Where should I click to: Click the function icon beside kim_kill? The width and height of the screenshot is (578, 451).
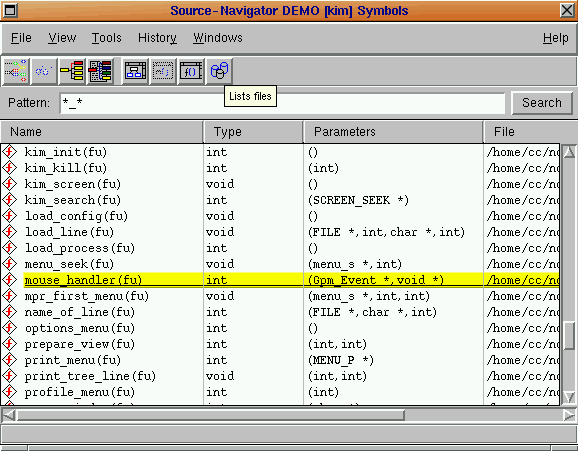(10, 168)
